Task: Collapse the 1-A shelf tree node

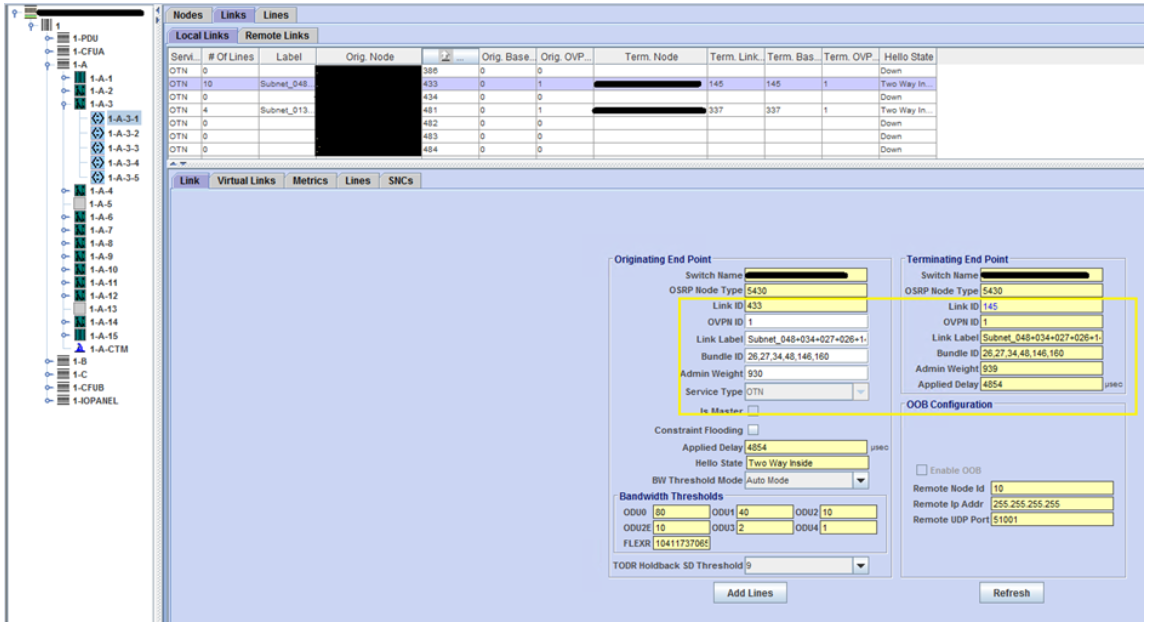Action: pos(48,64)
